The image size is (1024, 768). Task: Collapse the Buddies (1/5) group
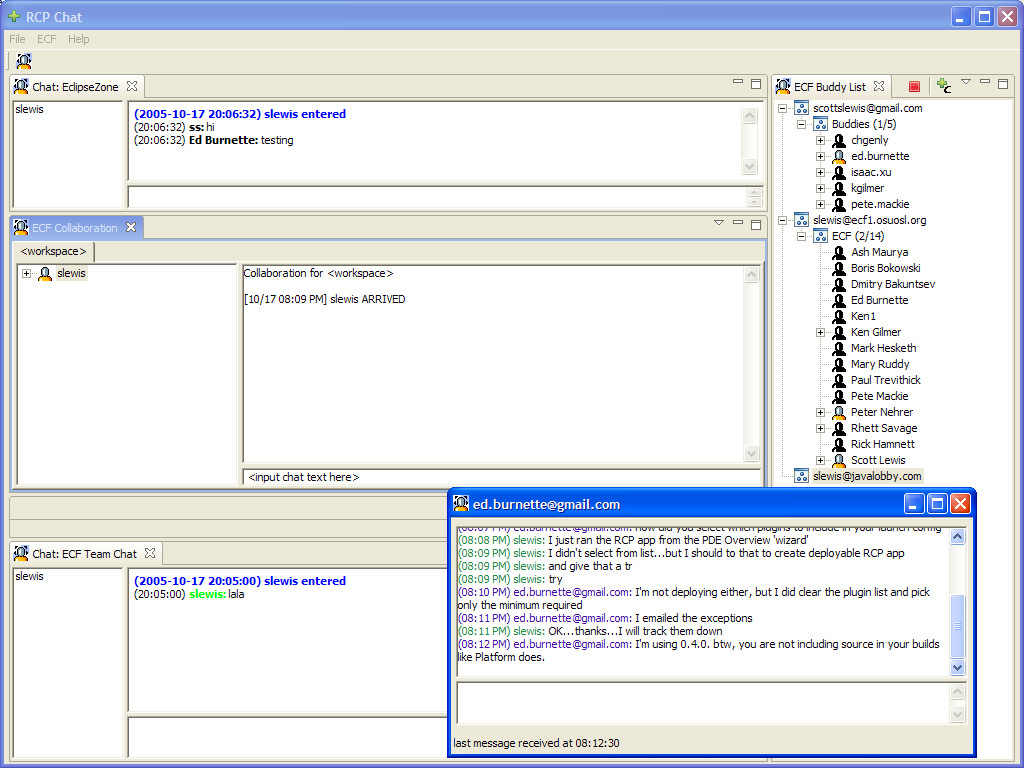[x=802, y=125]
